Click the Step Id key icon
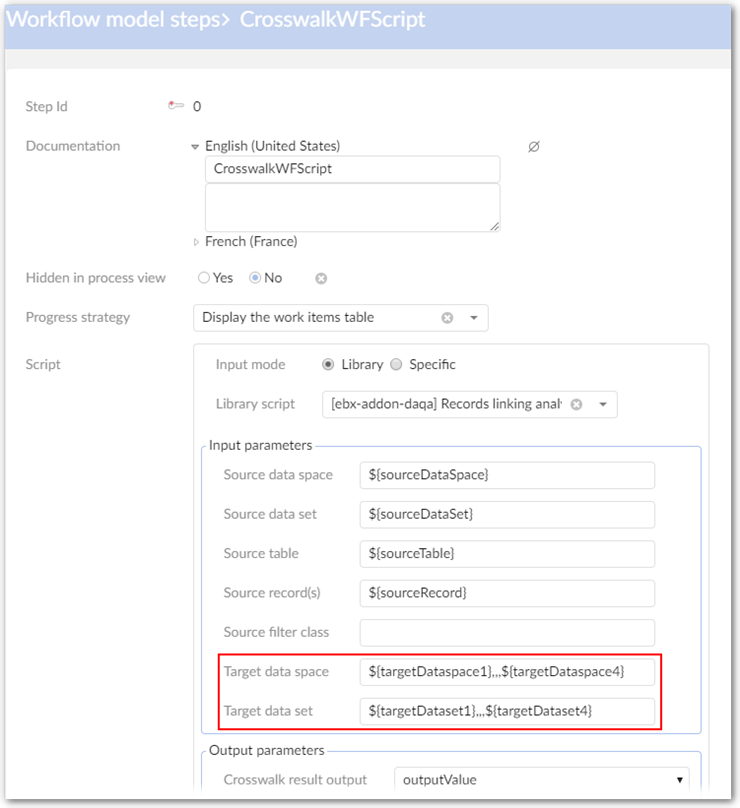The width and height of the screenshot is (740, 808). tap(177, 107)
